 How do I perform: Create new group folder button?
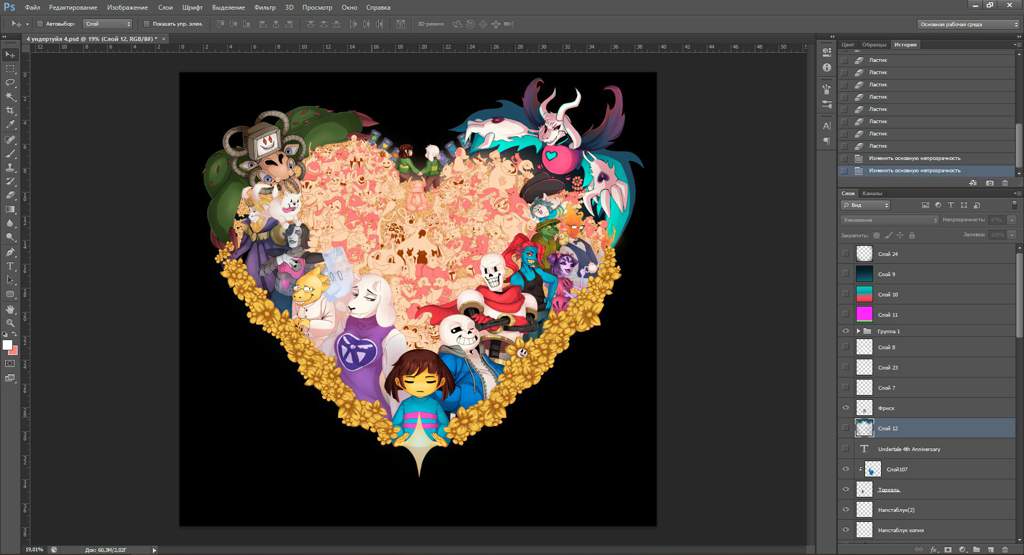976,550
